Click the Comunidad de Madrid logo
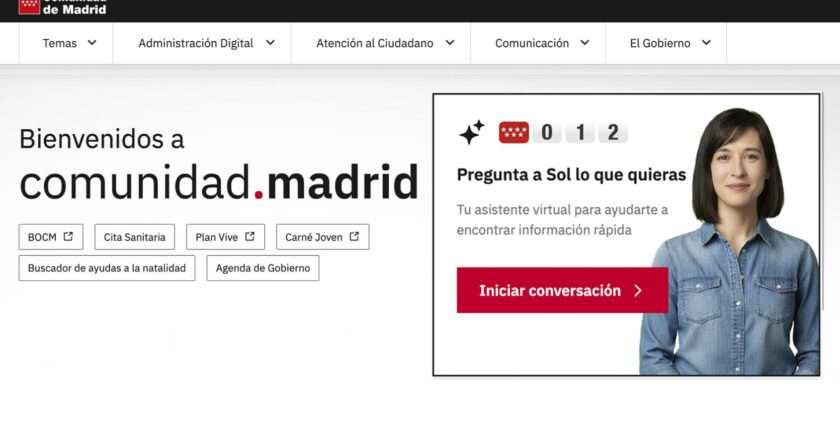 coord(62,7)
